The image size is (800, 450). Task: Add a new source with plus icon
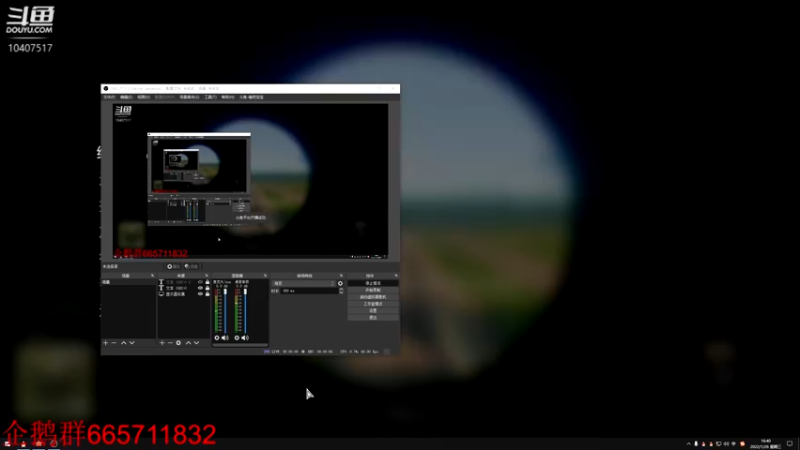coord(162,343)
